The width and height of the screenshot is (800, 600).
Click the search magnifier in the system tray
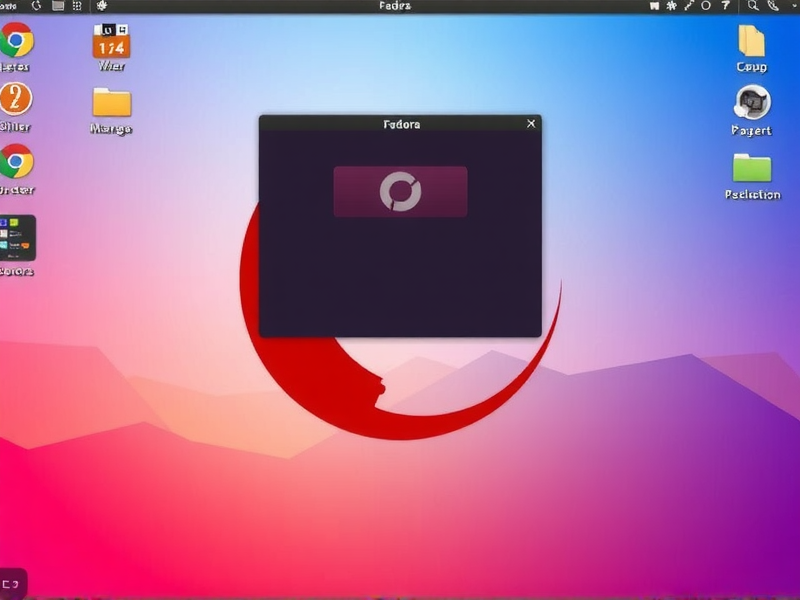(752, 8)
